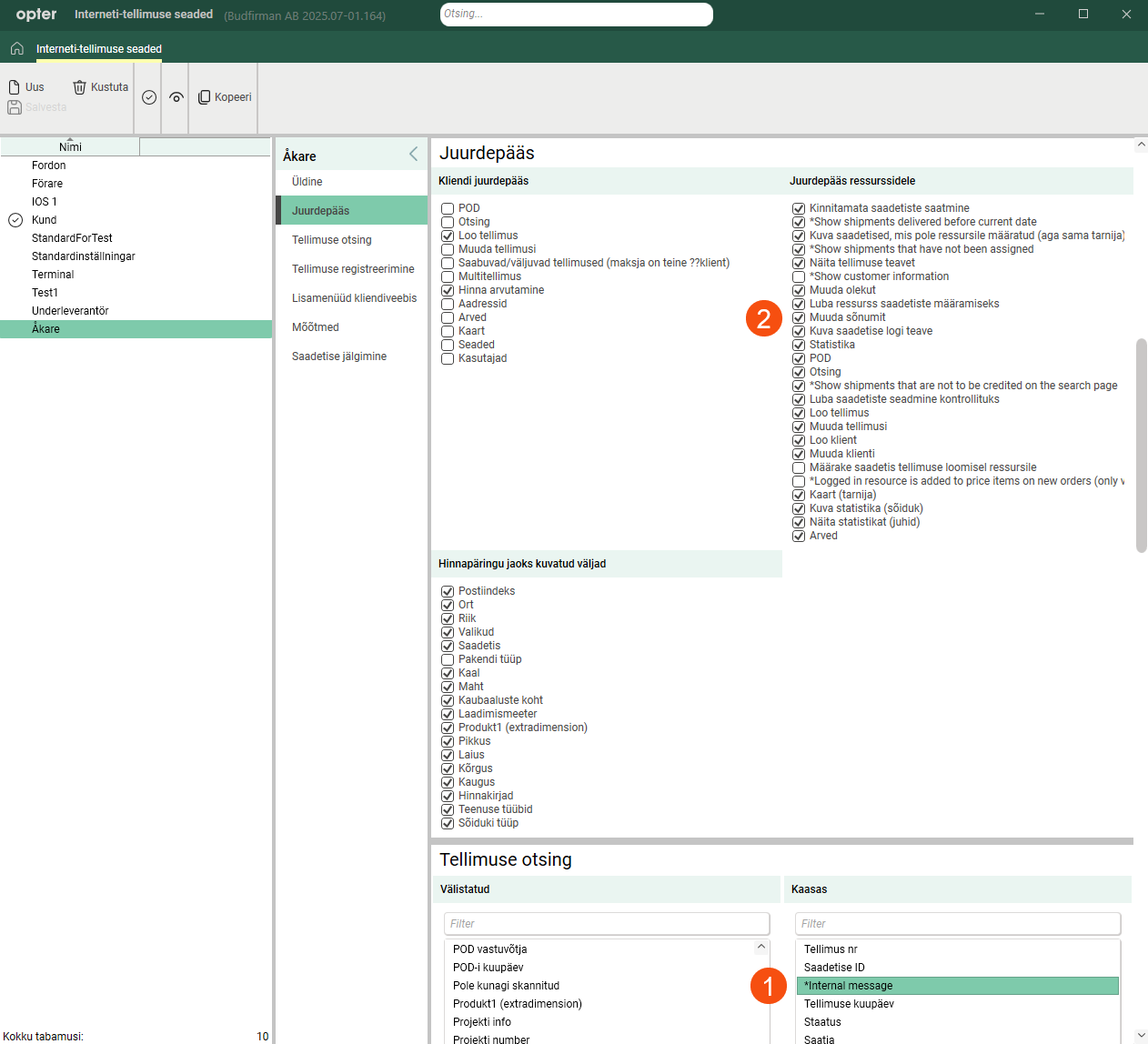Click the Kopeeri copy icon
1148x1044 pixels.
205,97
